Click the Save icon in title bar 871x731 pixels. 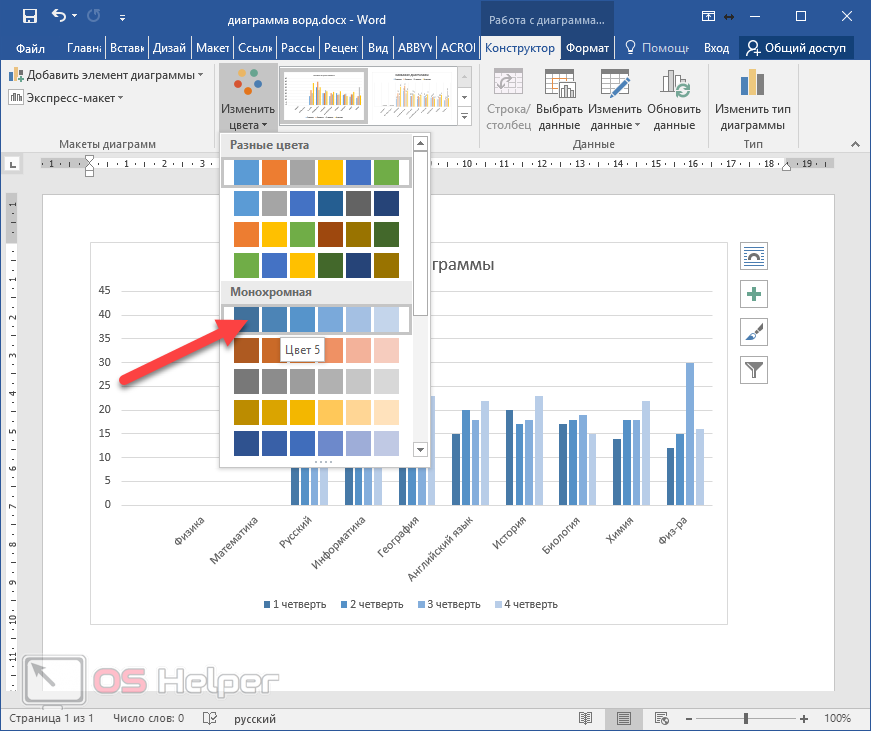(x=29, y=16)
